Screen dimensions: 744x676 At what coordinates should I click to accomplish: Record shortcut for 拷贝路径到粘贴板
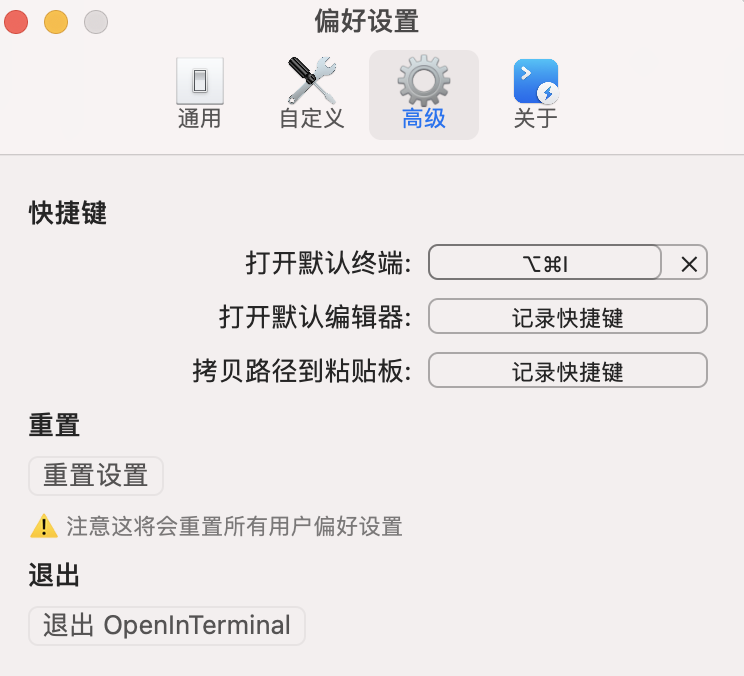(567, 371)
